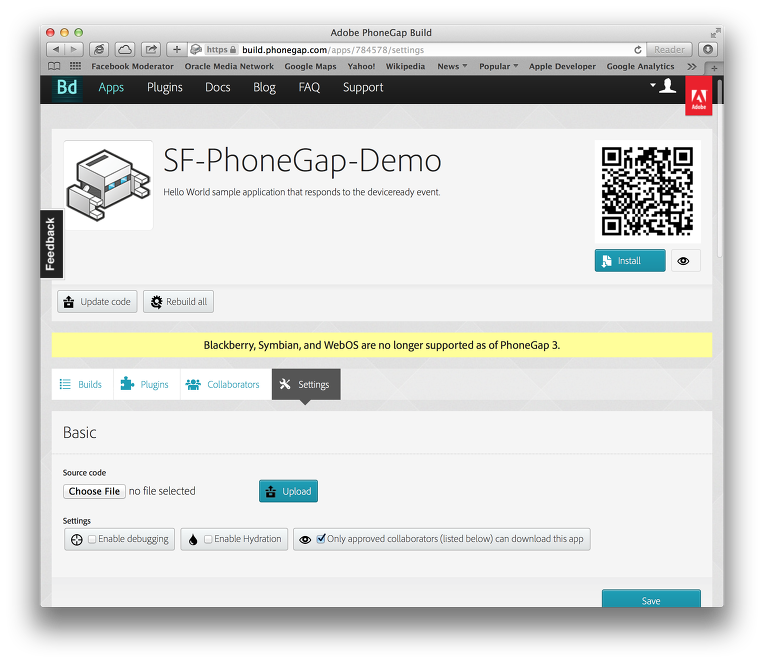Click the downloads icon in browser toolbar
Screen dimensions: 764x663
[x=708, y=49]
